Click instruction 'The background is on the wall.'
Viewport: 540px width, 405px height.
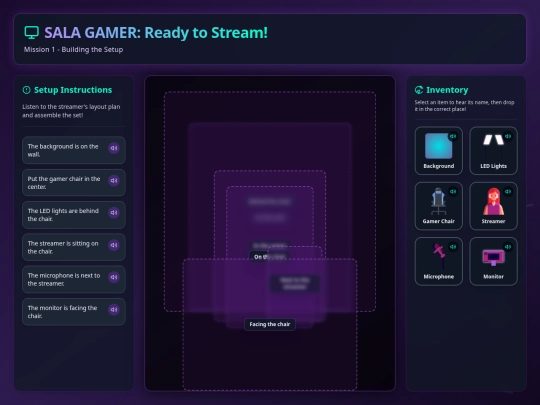click(x=74, y=150)
